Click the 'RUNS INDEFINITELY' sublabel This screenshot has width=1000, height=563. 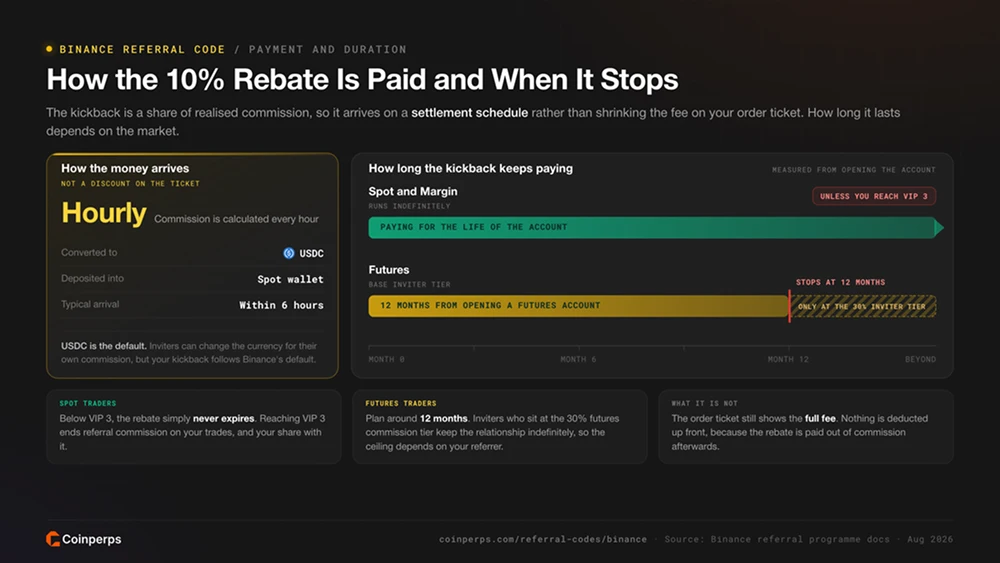click(409, 207)
